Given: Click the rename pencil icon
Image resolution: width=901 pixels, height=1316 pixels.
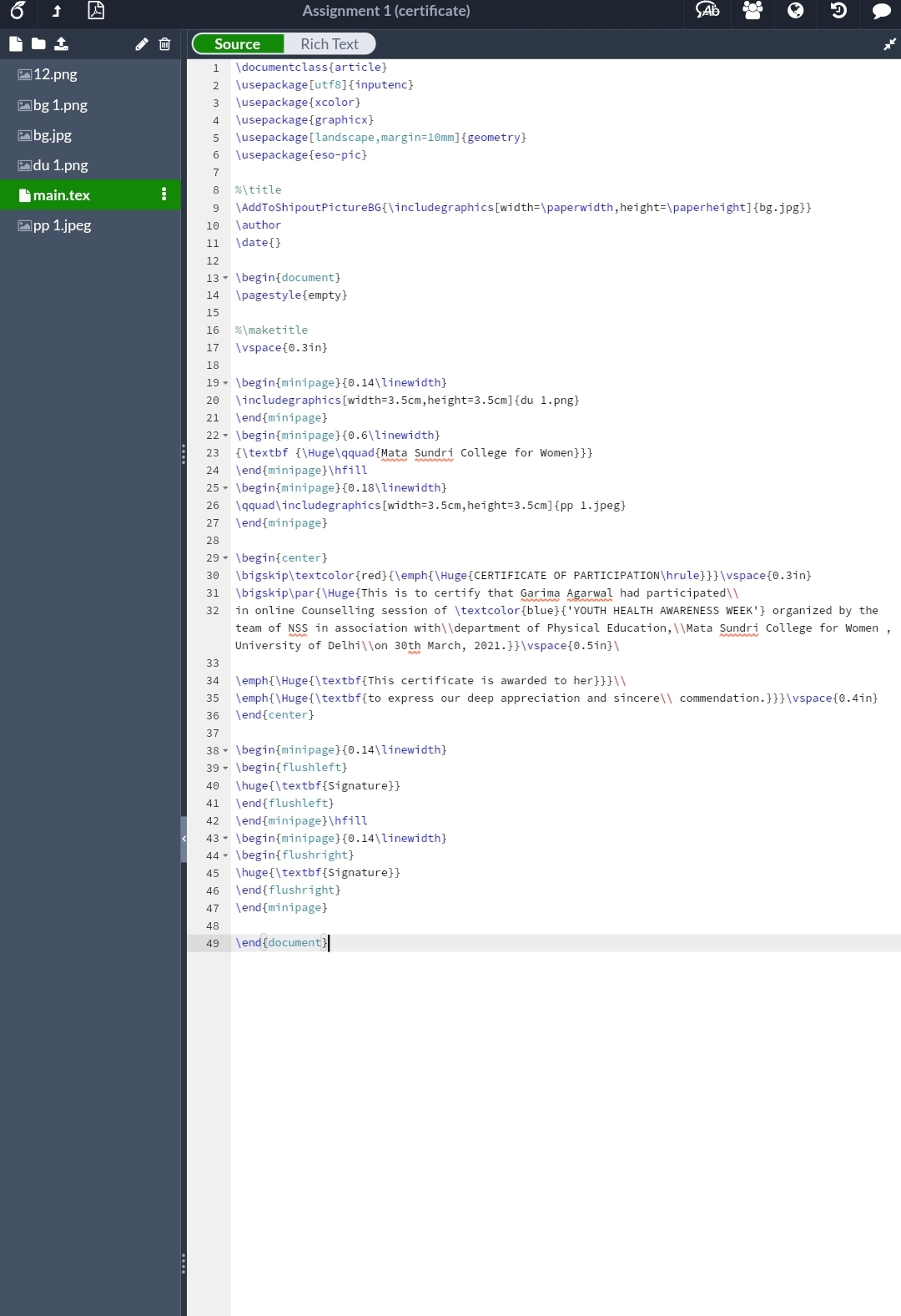Looking at the screenshot, I should 142,44.
